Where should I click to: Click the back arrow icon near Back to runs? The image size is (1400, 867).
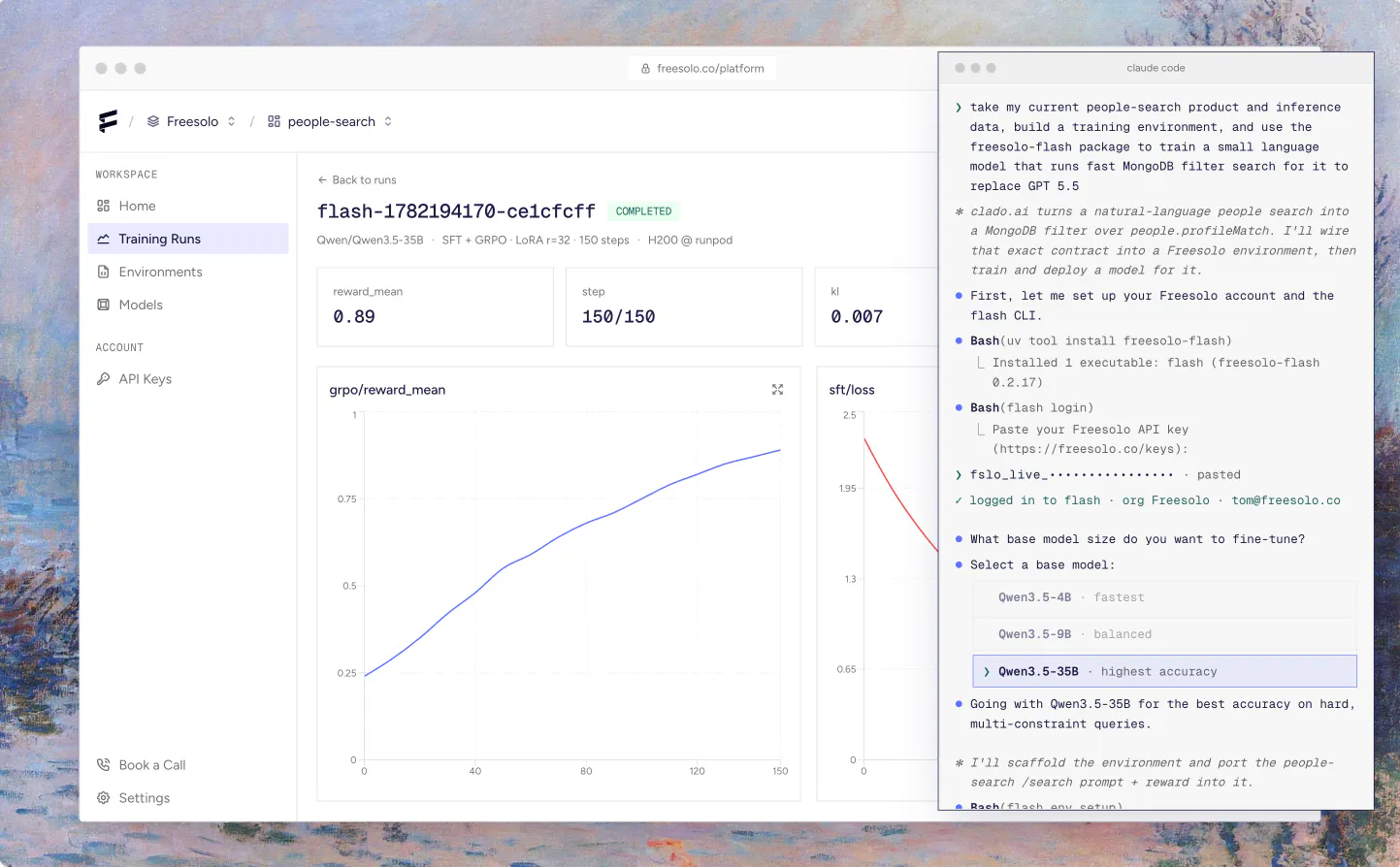[x=322, y=179]
